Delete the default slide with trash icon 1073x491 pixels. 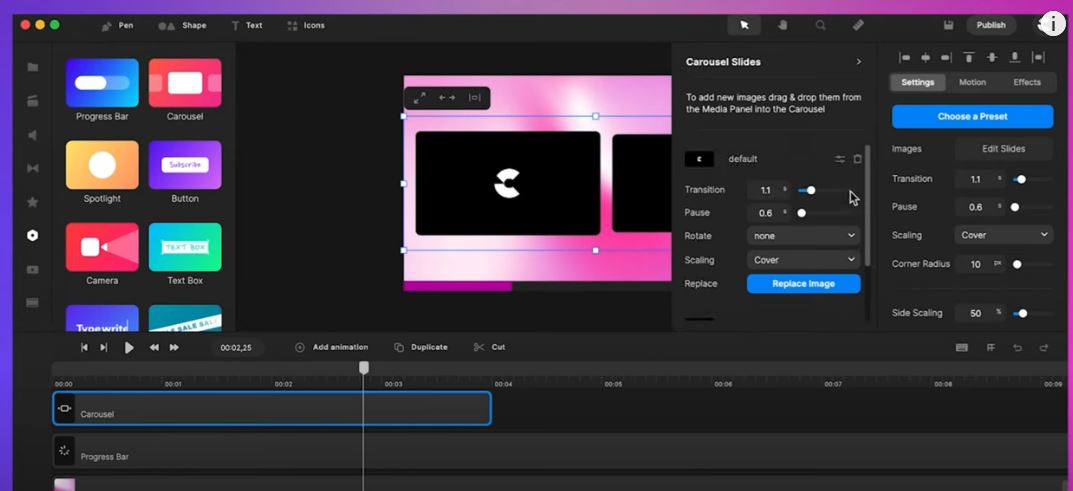(x=857, y=159)
